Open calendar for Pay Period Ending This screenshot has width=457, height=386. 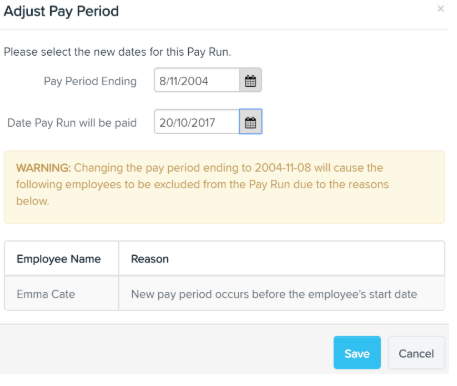point(251,80)
